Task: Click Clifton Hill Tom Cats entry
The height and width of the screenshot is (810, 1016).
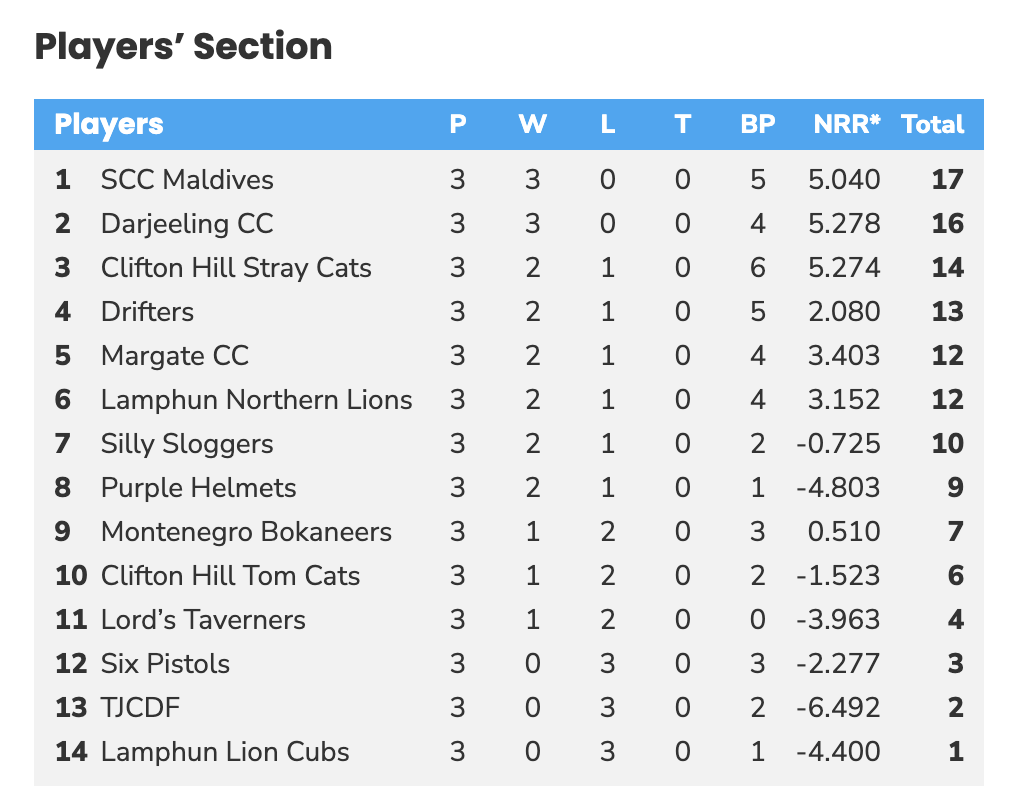Action: click(x=230, y=576)
